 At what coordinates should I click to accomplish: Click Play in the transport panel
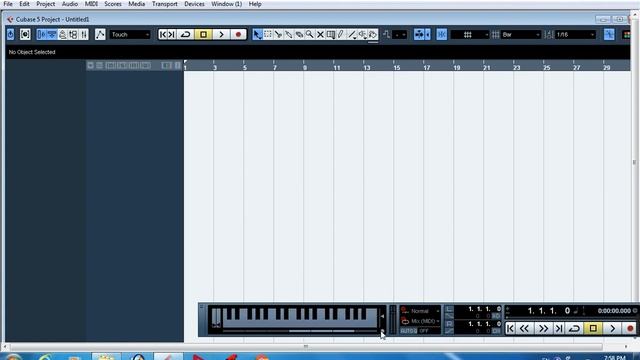click(x=612, y=328)
